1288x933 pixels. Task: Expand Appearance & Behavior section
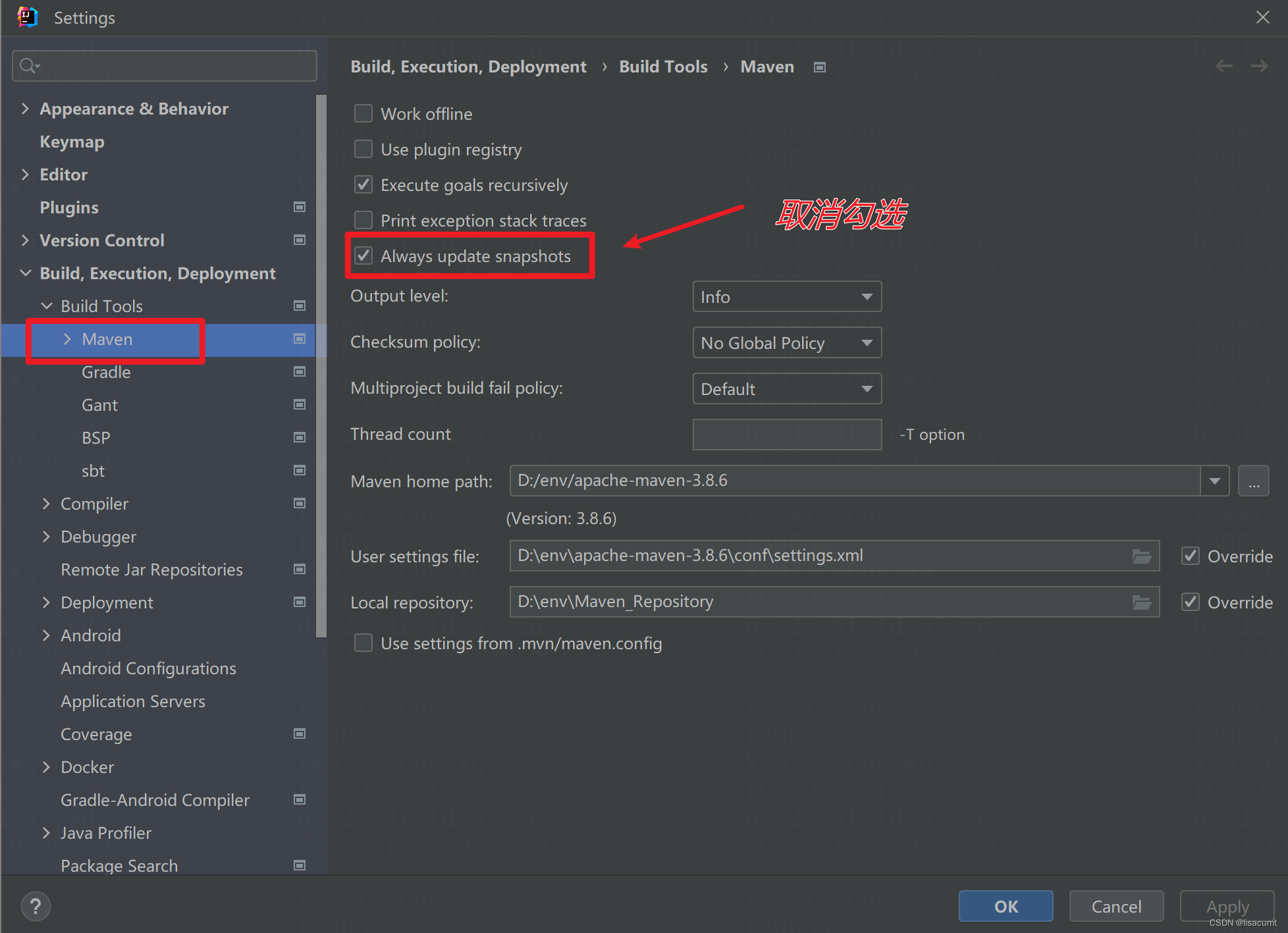(25, 109)
